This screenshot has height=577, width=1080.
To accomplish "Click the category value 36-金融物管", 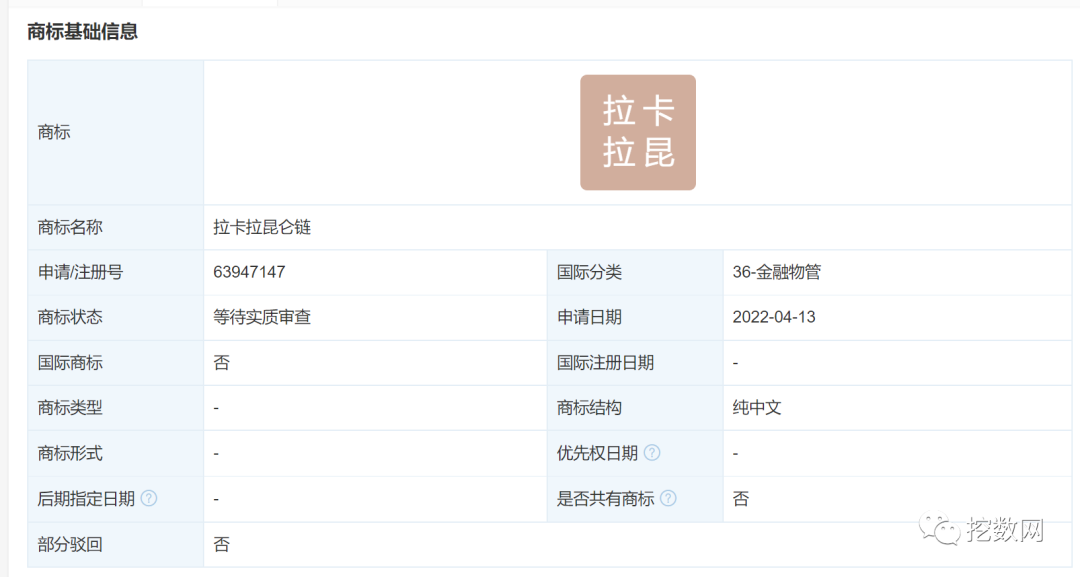I will [778, 272].
